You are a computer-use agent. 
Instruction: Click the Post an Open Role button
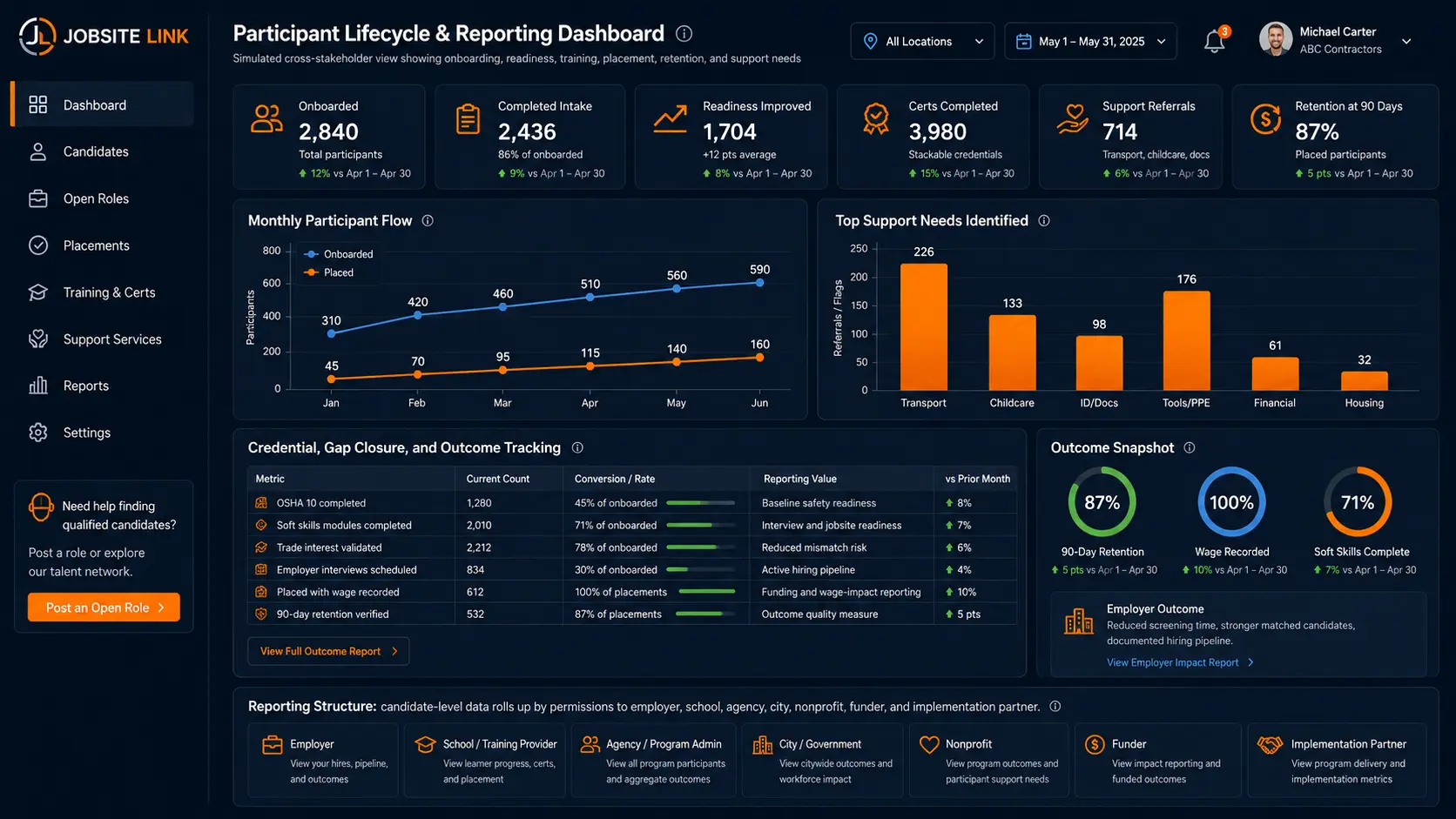click(104, 608)
